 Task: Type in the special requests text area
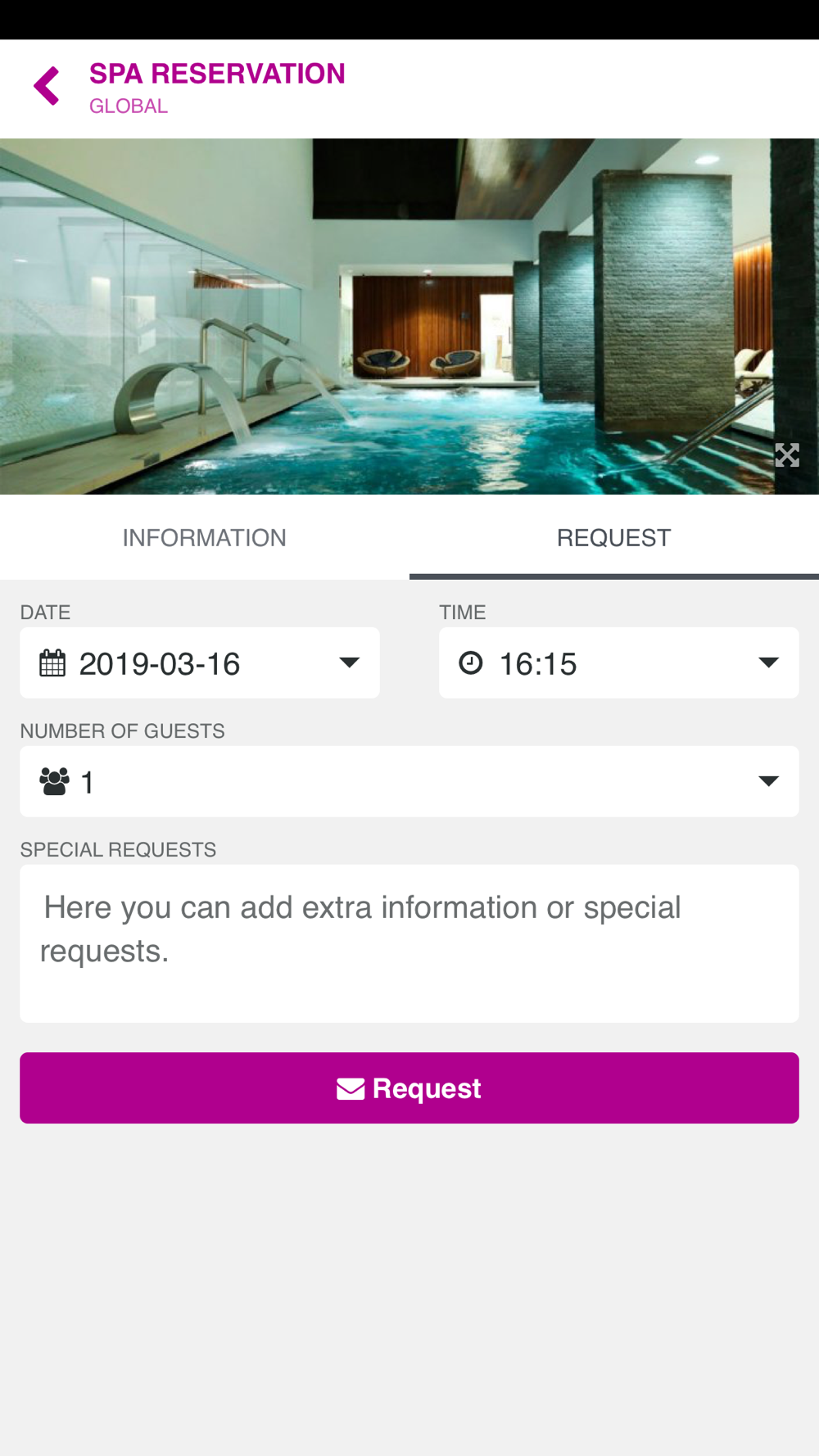tap(409, 943)
